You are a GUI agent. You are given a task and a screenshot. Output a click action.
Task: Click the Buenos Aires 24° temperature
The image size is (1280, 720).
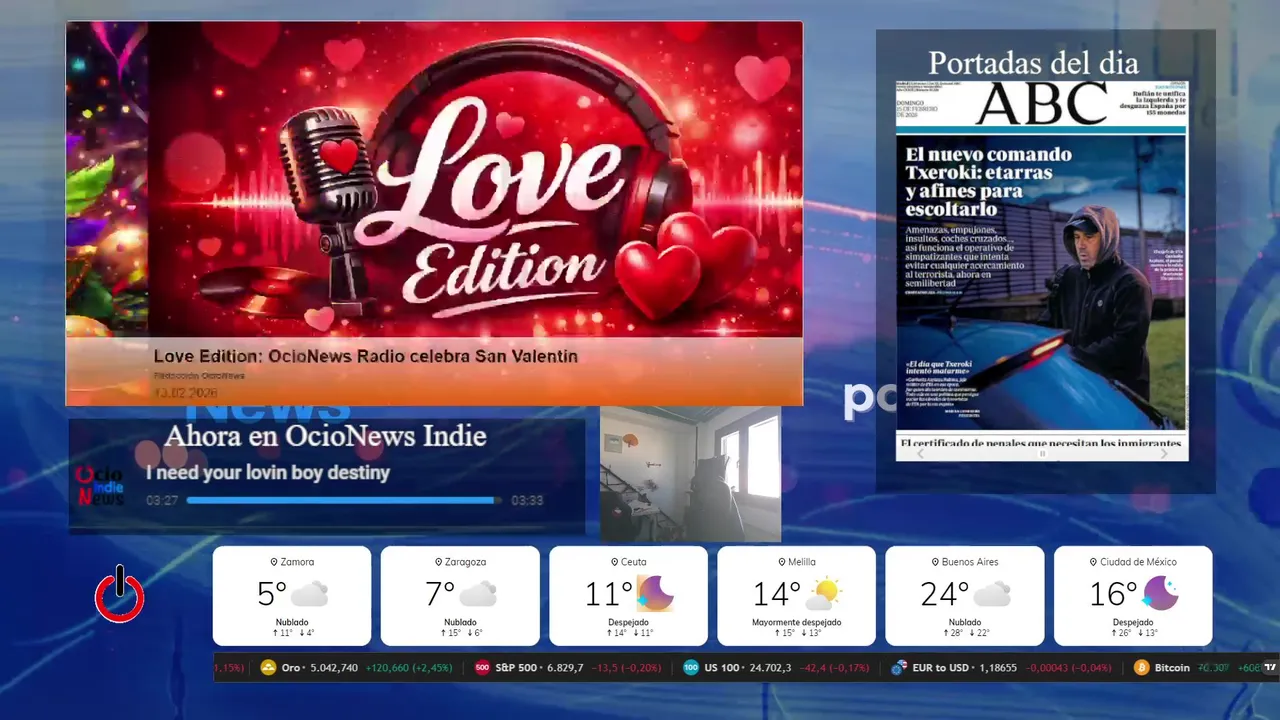[944, 594]
